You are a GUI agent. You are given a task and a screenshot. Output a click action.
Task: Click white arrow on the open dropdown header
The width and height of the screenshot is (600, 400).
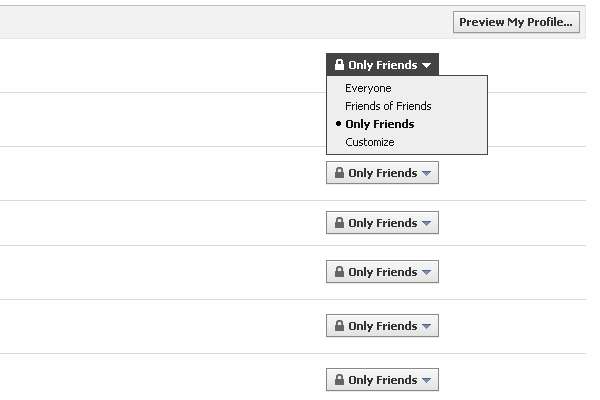click(427, 65)
